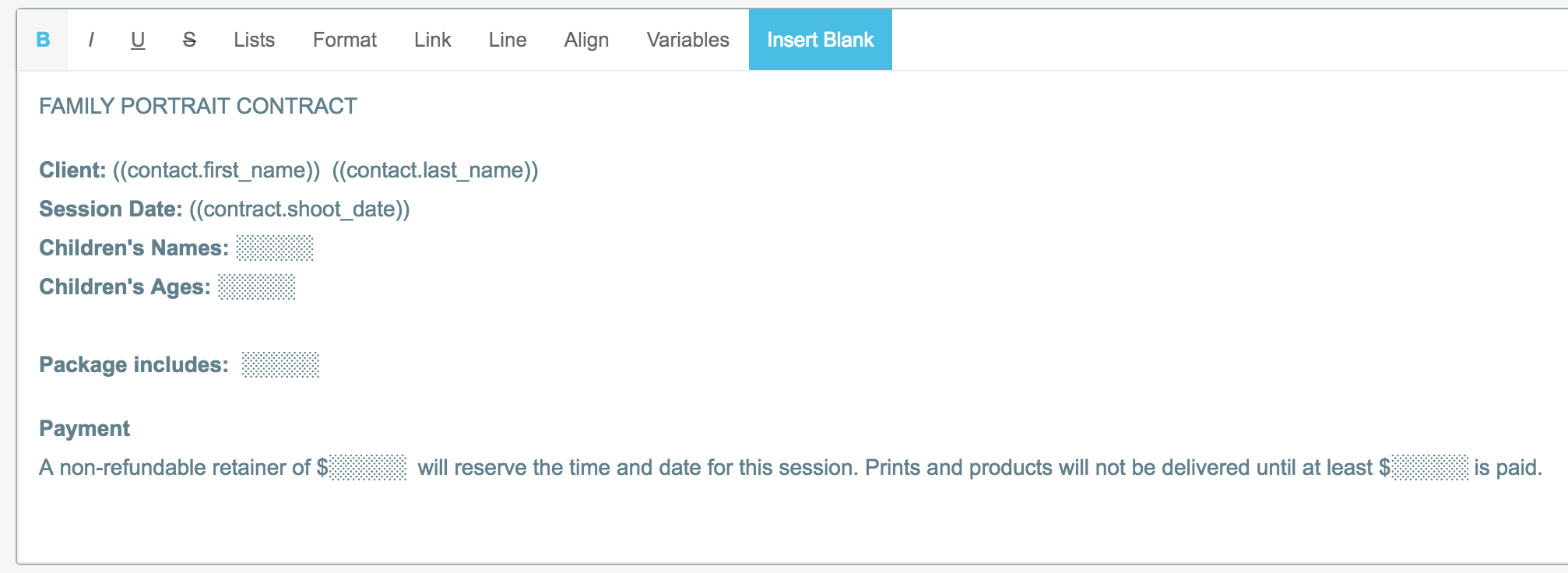Insert a horizontal Line
1568x573 pixels.
(x=508, y=40)
